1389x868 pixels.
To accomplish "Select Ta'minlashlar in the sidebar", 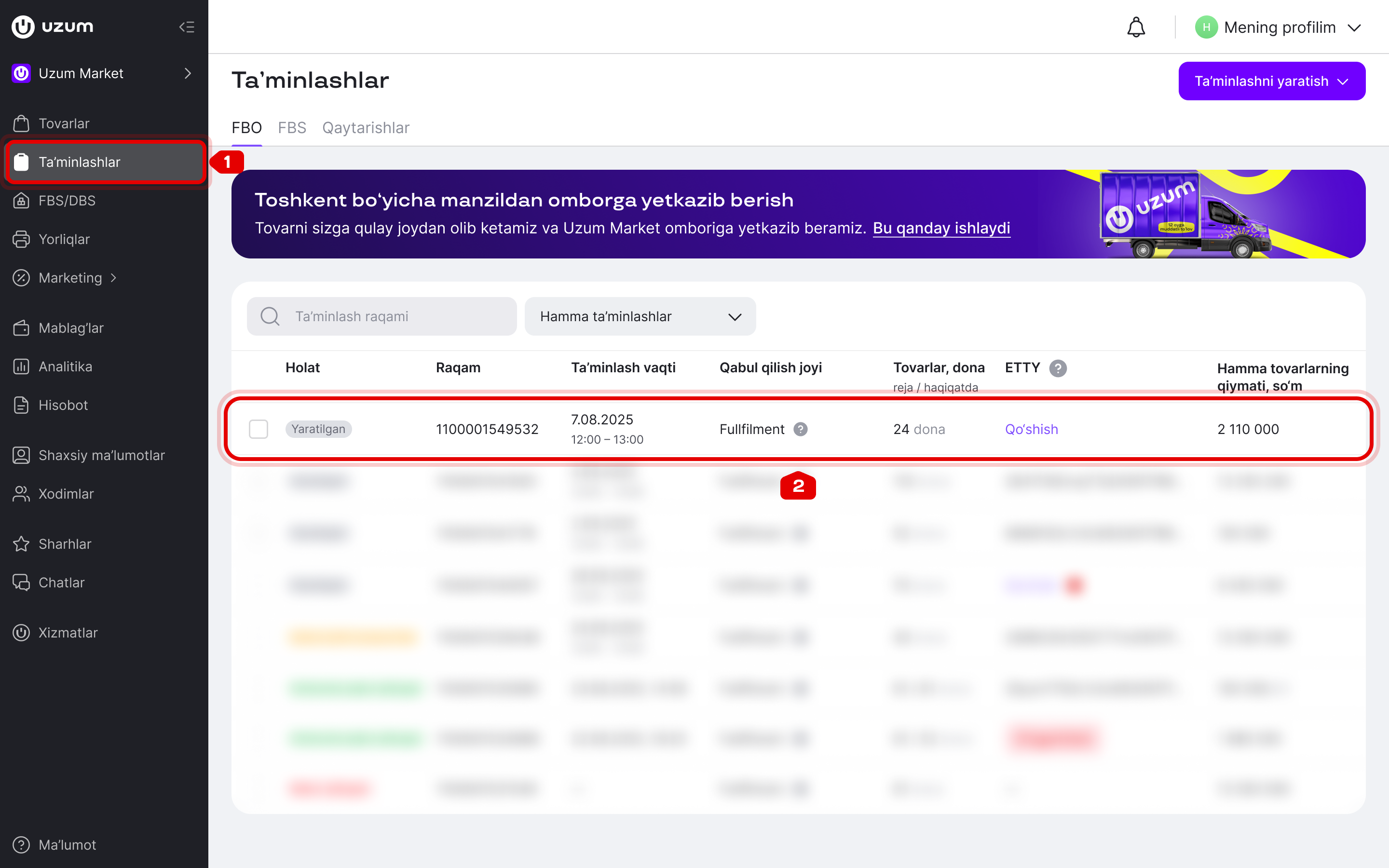I will point(106,162).
